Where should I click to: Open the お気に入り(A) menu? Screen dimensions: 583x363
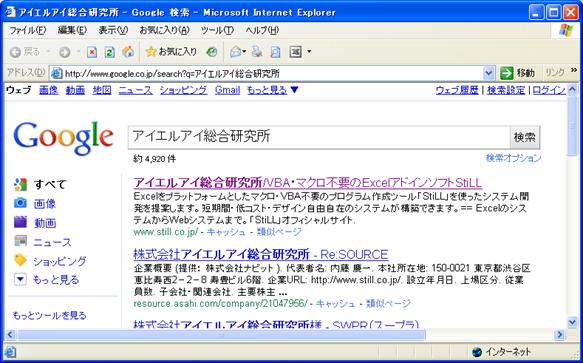click(x=165, y=30)
